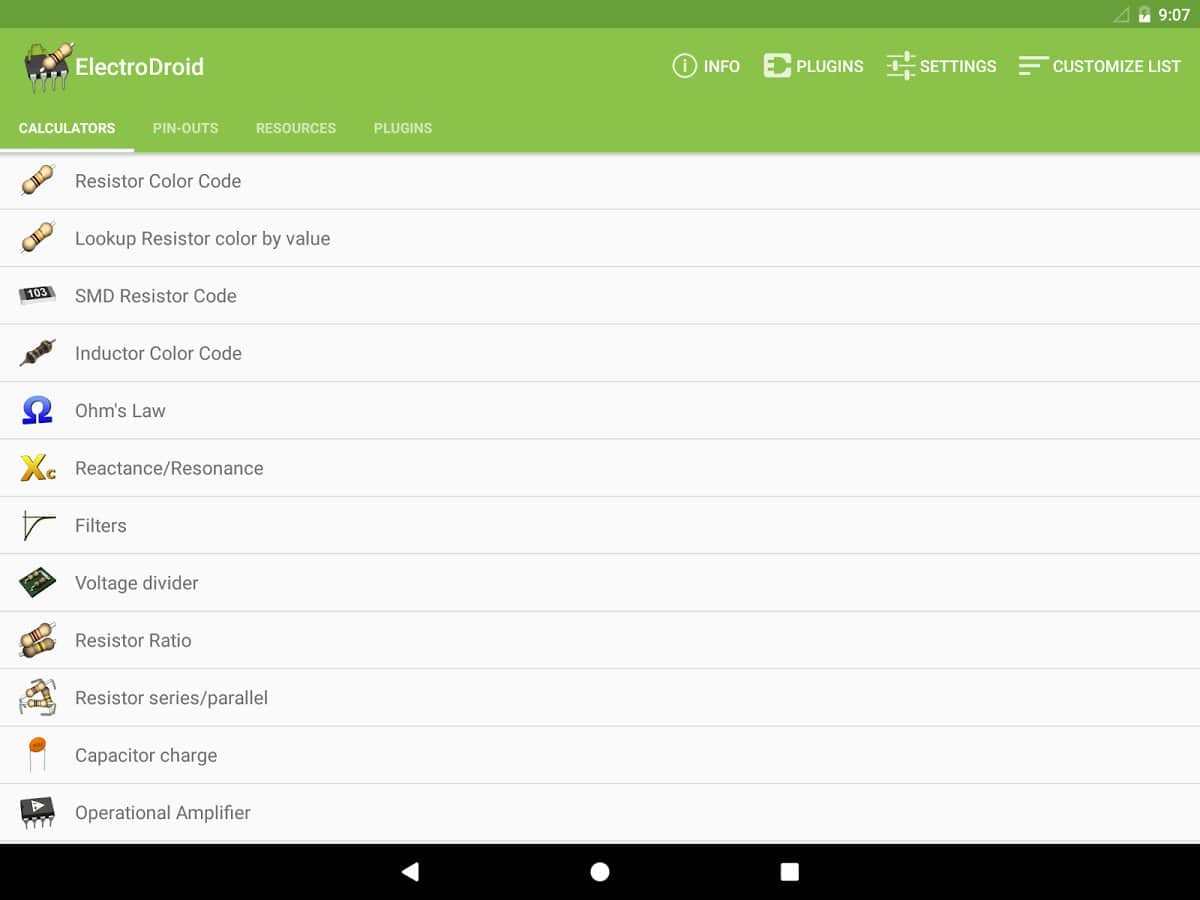Image resolution: width=1200 pixels, height=900 pixels.
Task: Click the Plugins toolbar button
Action: pyautogui.click(x=813, y=66)
